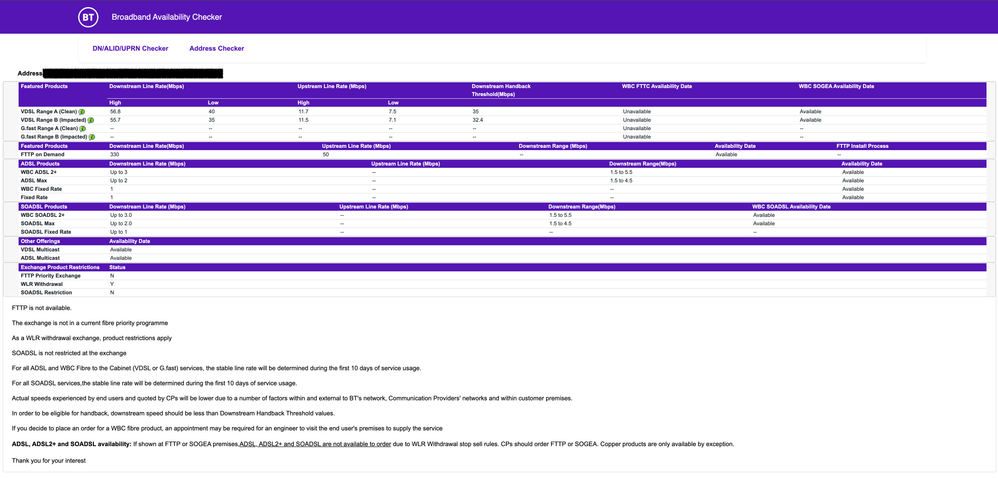Open the DN/ALID/UPRN Checker link
The height and width of the screenshot is (478, 998).
[130, 48]
